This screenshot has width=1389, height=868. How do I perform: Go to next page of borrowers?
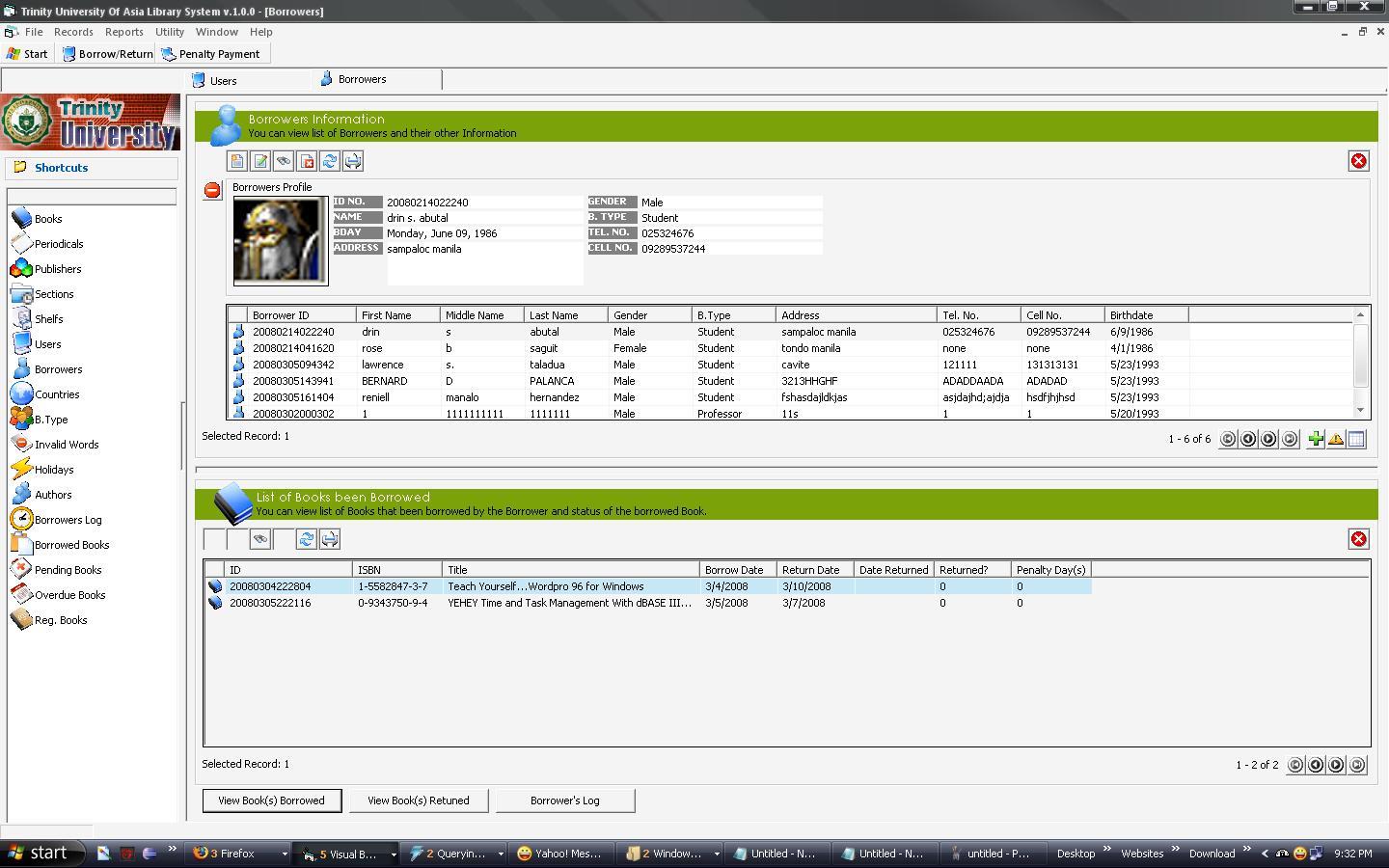1268,439
